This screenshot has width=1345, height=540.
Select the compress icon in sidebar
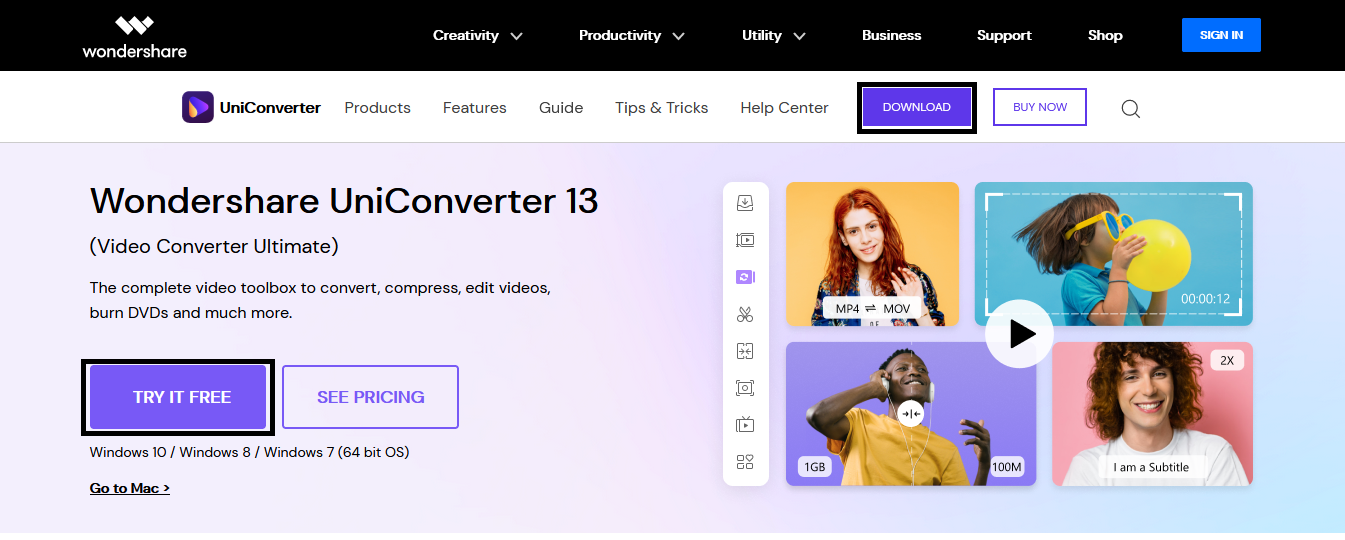[745, 351]
